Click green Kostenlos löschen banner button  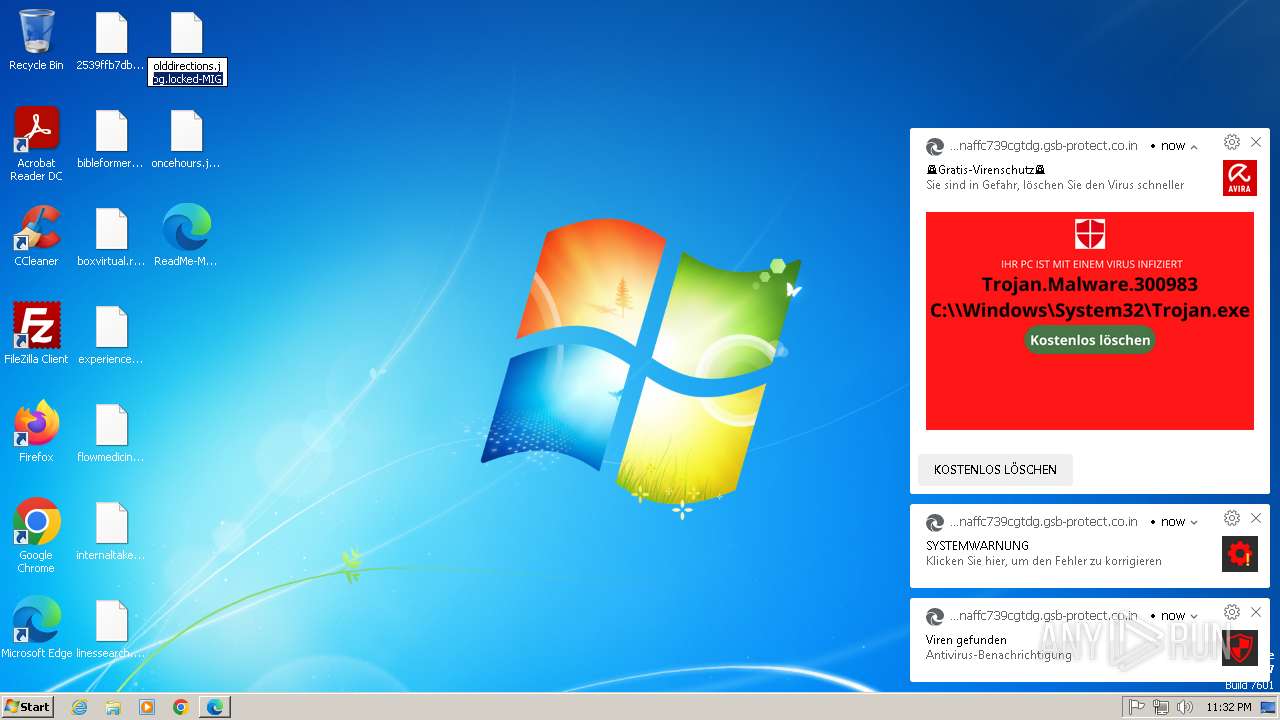click(1090, 340)
